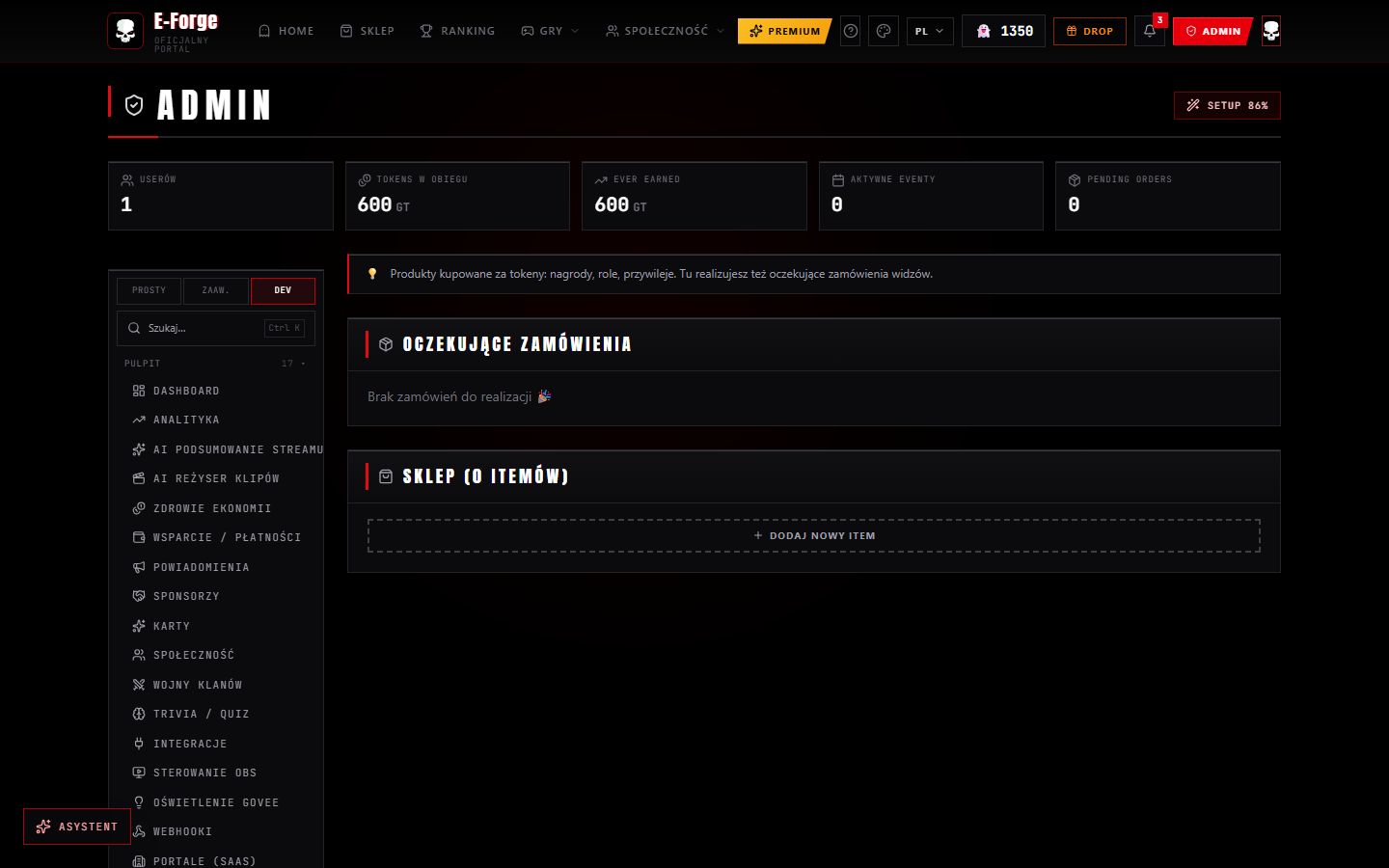The width and height of the screenshot is (1389, 868).
Task: Open the PL language selector
Action: [x=930, y=31]
